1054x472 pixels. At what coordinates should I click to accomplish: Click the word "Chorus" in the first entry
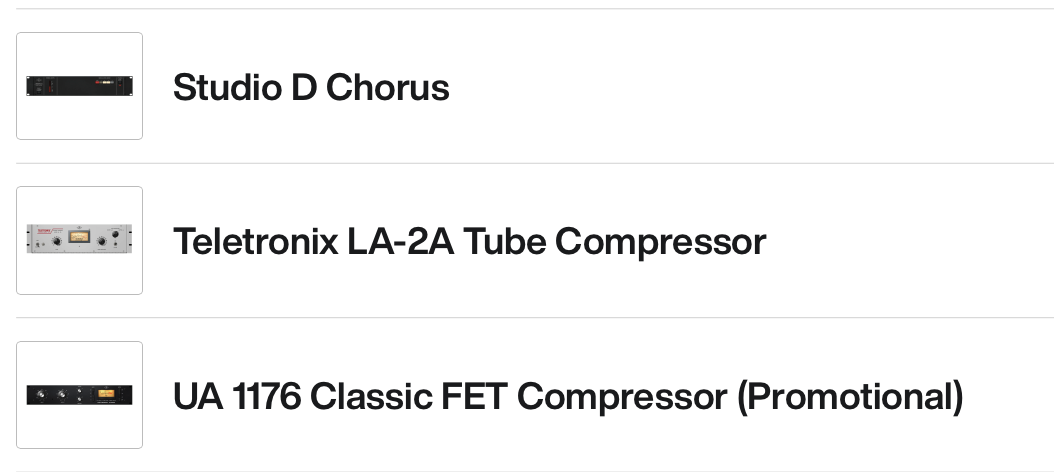click(x=387, y=87)
